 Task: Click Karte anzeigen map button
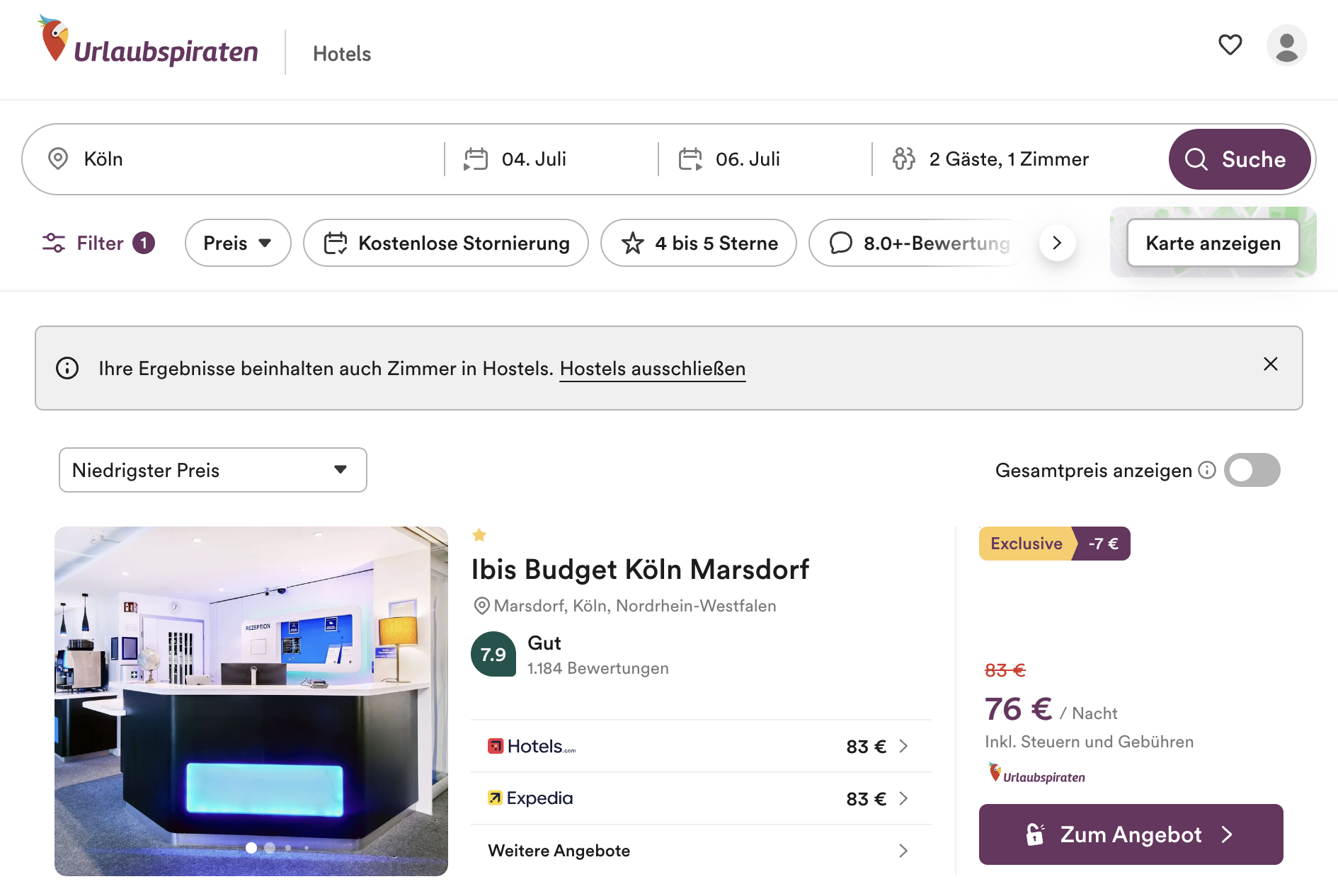point(1213,243)
